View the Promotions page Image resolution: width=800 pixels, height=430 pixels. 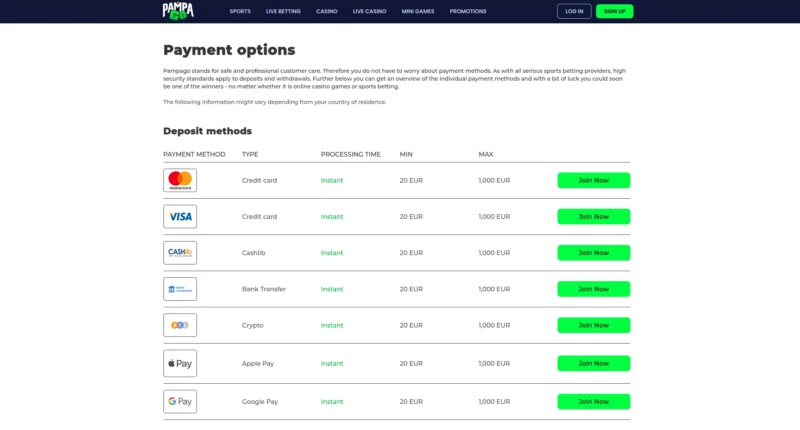(x=468, y=11)
